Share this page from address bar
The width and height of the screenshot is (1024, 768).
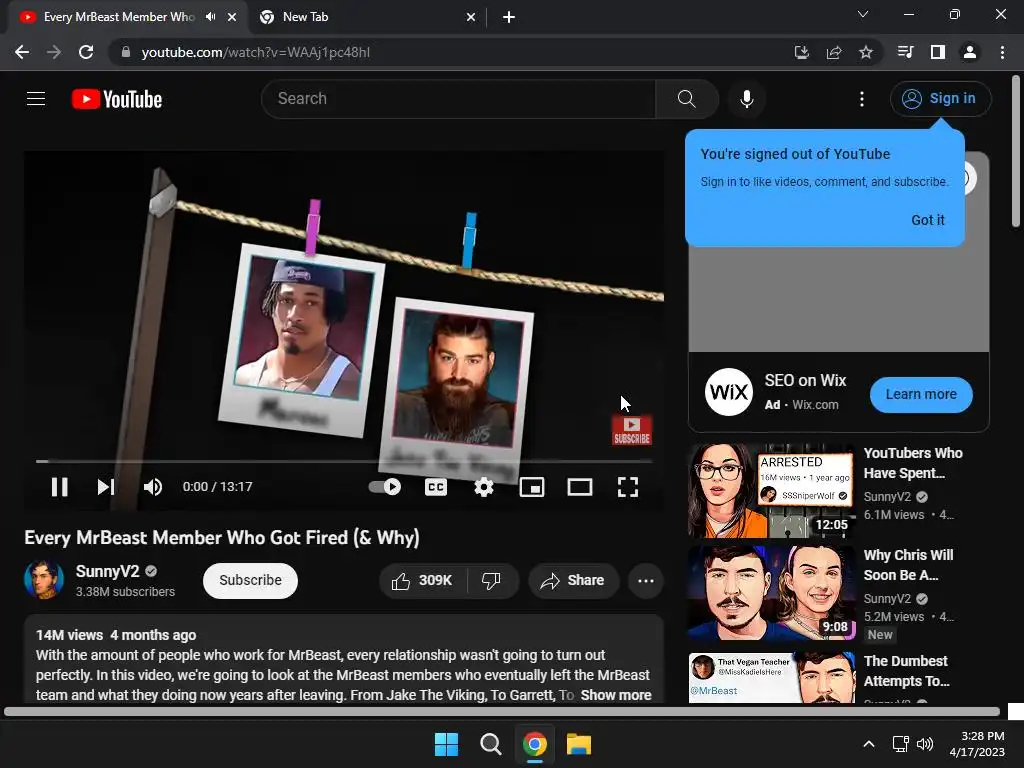coord(834,52)
